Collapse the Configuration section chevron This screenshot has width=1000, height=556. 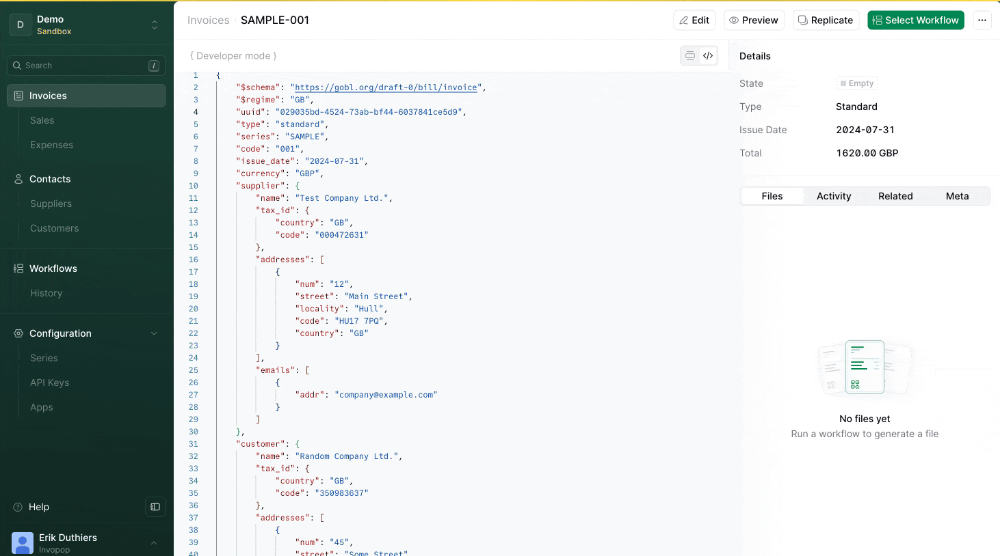[154, 333]
